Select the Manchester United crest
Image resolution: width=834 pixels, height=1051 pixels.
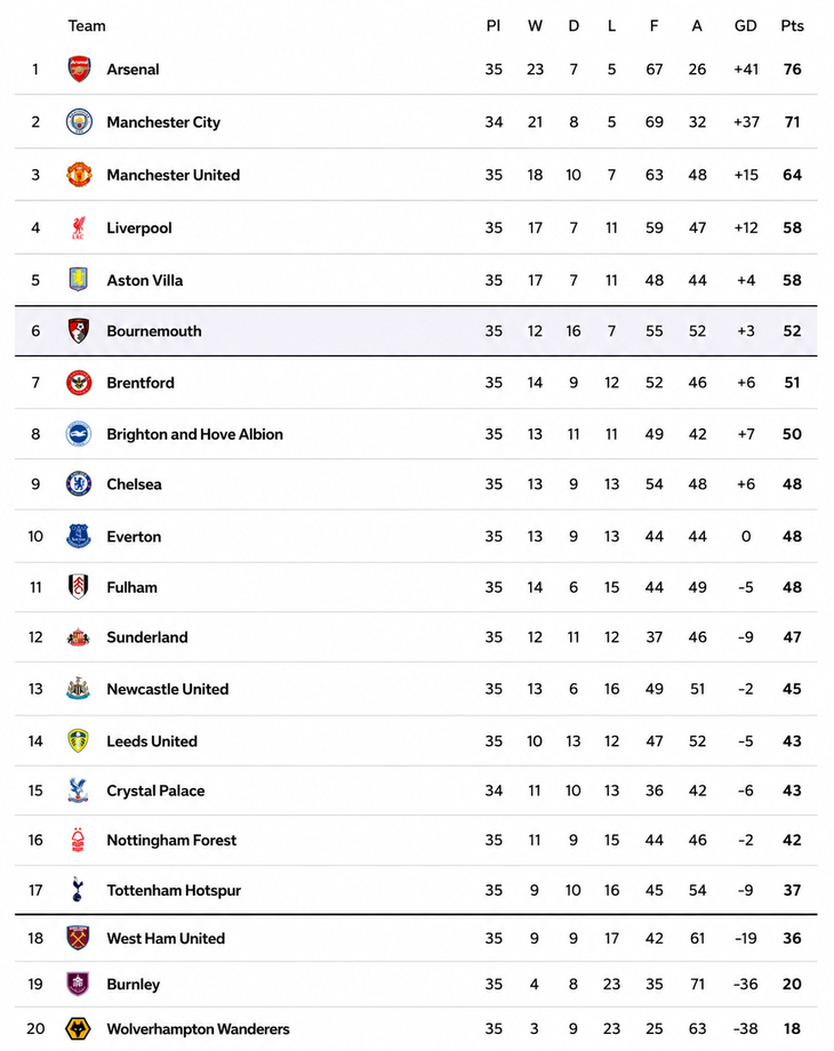click(x=79, y=174)
